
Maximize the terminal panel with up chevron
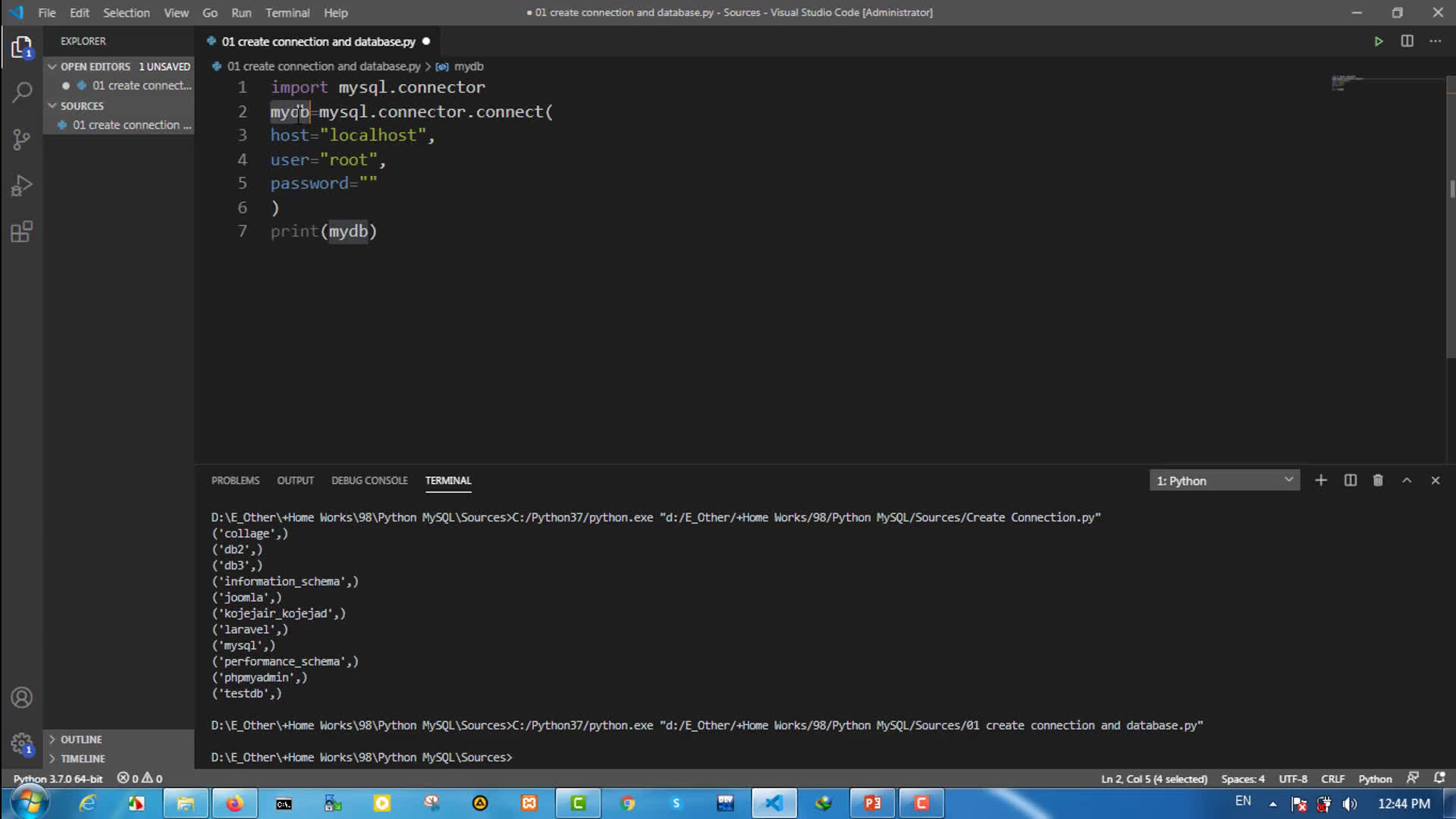click(x=1407, y=480)
